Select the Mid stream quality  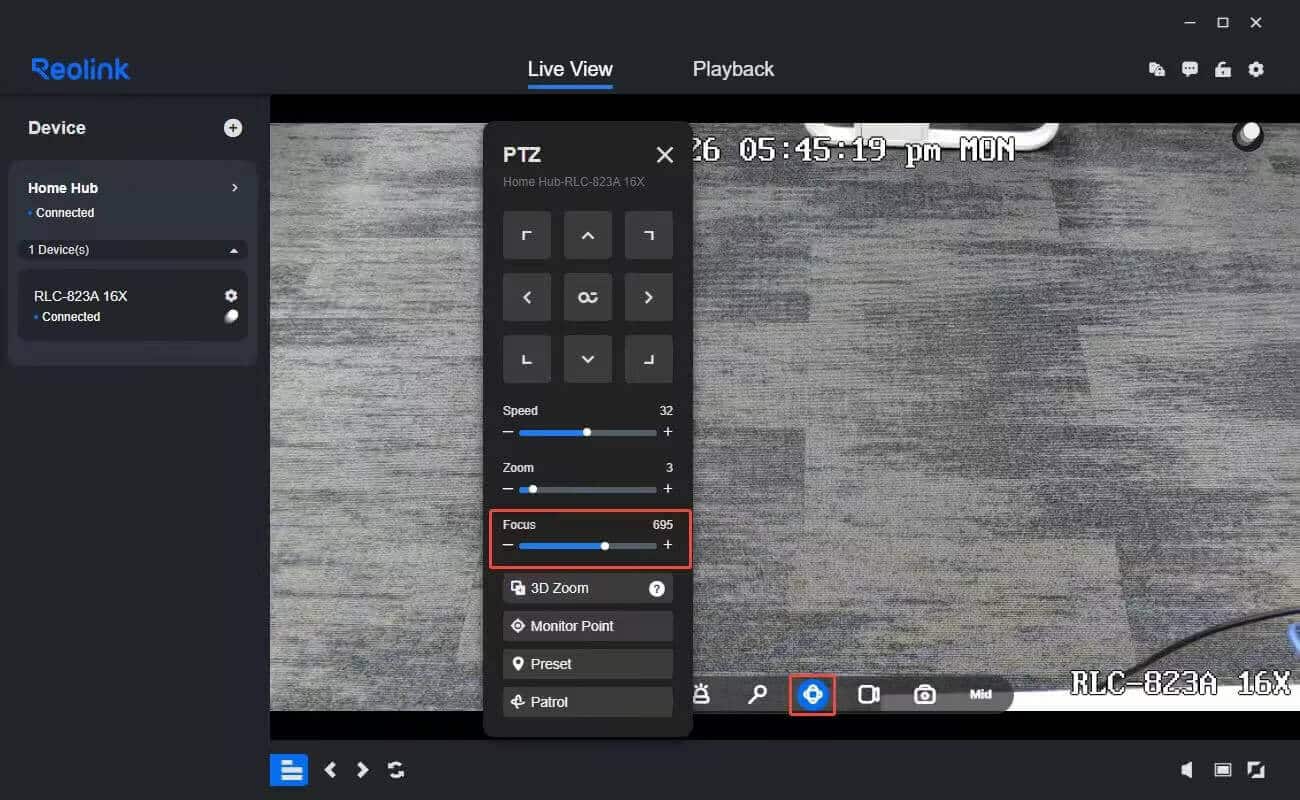coord(981,694)
